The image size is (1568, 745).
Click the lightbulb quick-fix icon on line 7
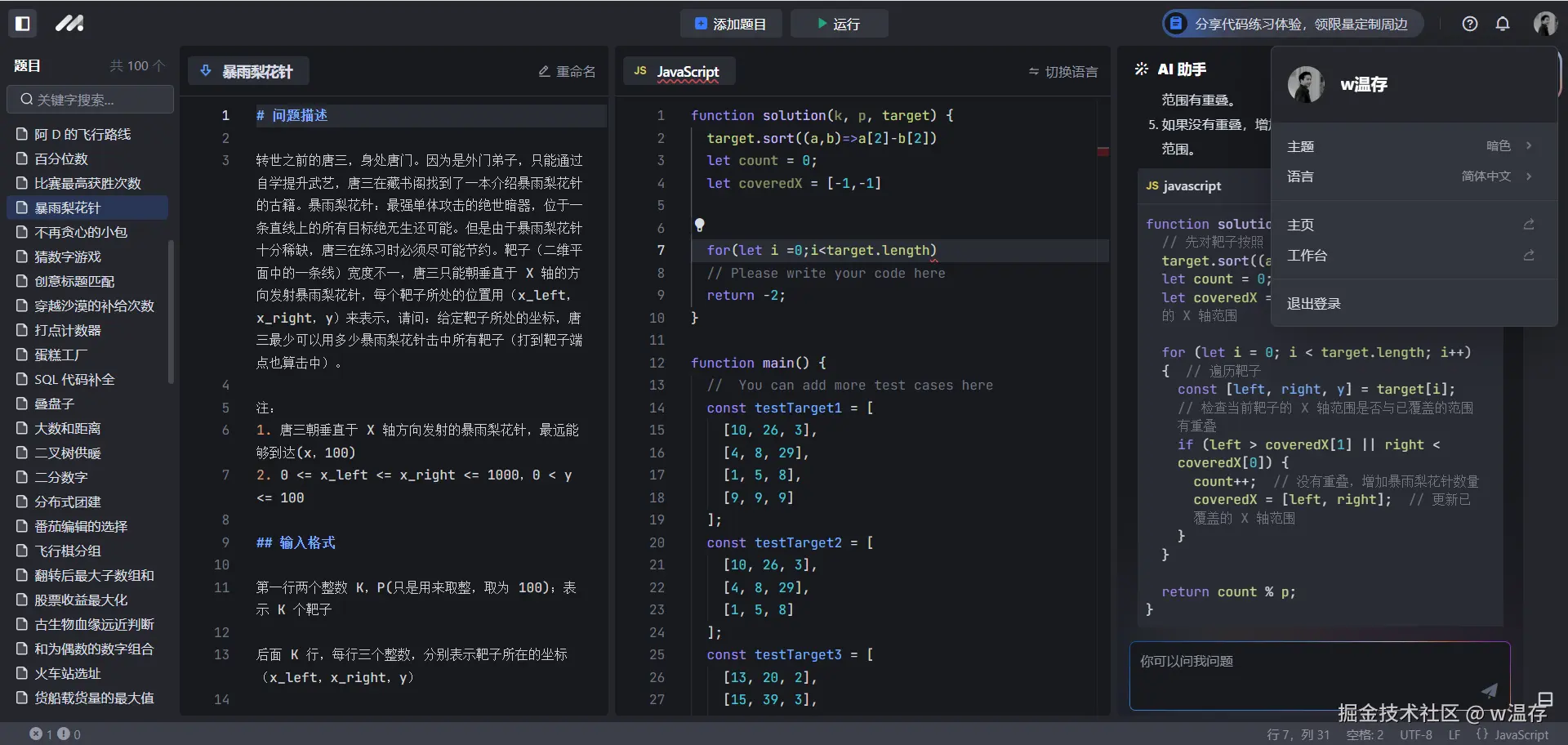701,225
